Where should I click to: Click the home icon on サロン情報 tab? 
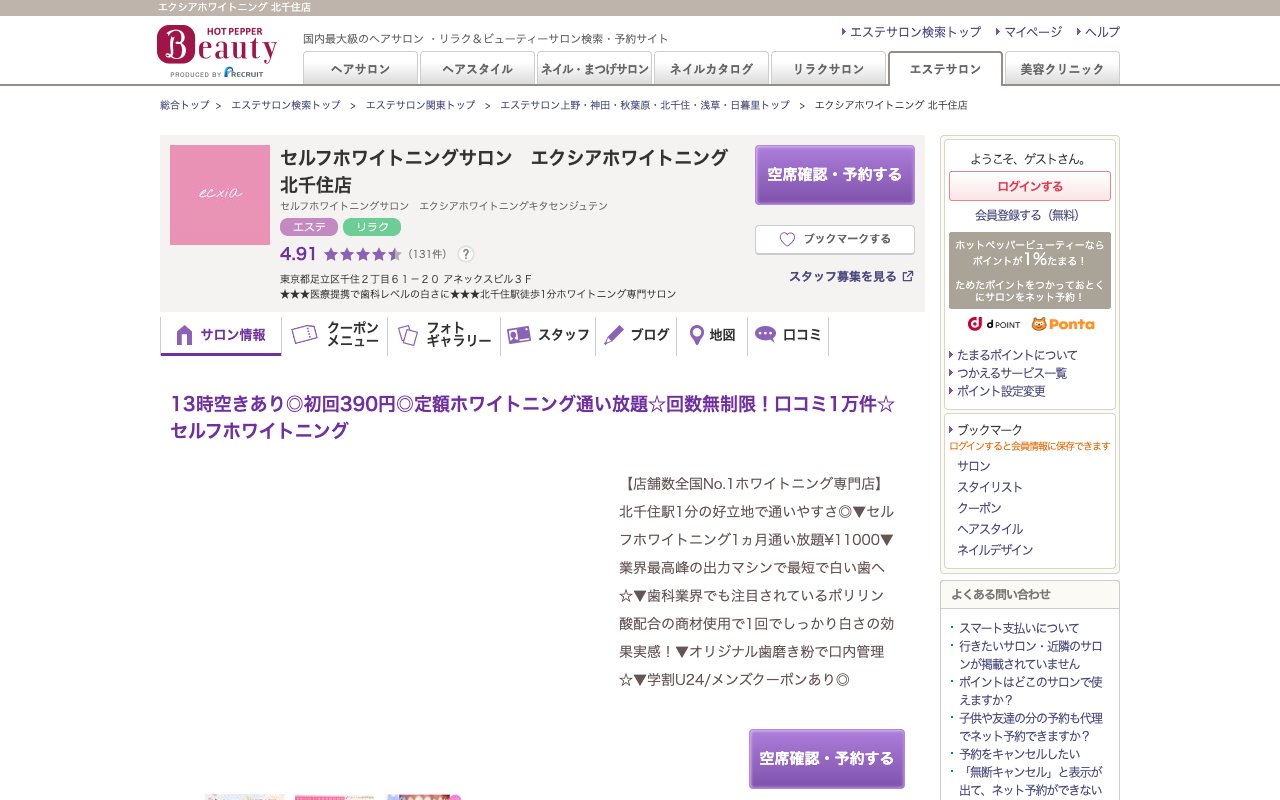[183, 336]
